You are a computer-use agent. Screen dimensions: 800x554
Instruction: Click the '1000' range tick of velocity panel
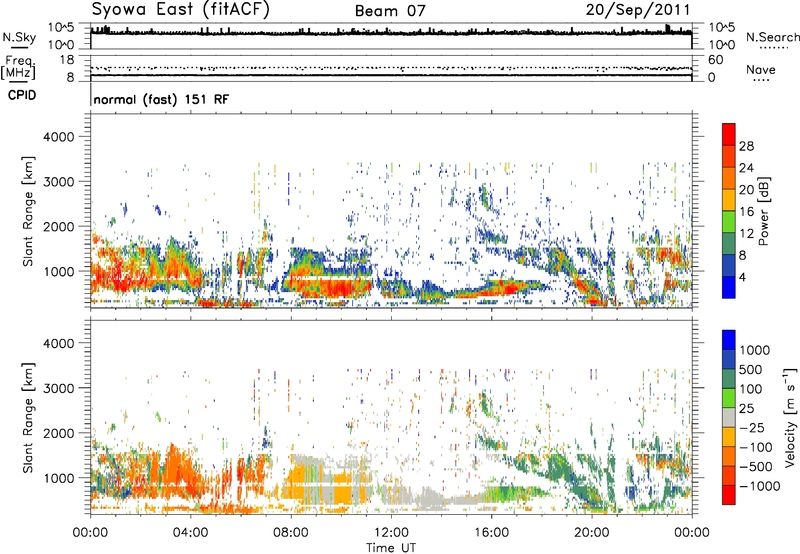59,478
